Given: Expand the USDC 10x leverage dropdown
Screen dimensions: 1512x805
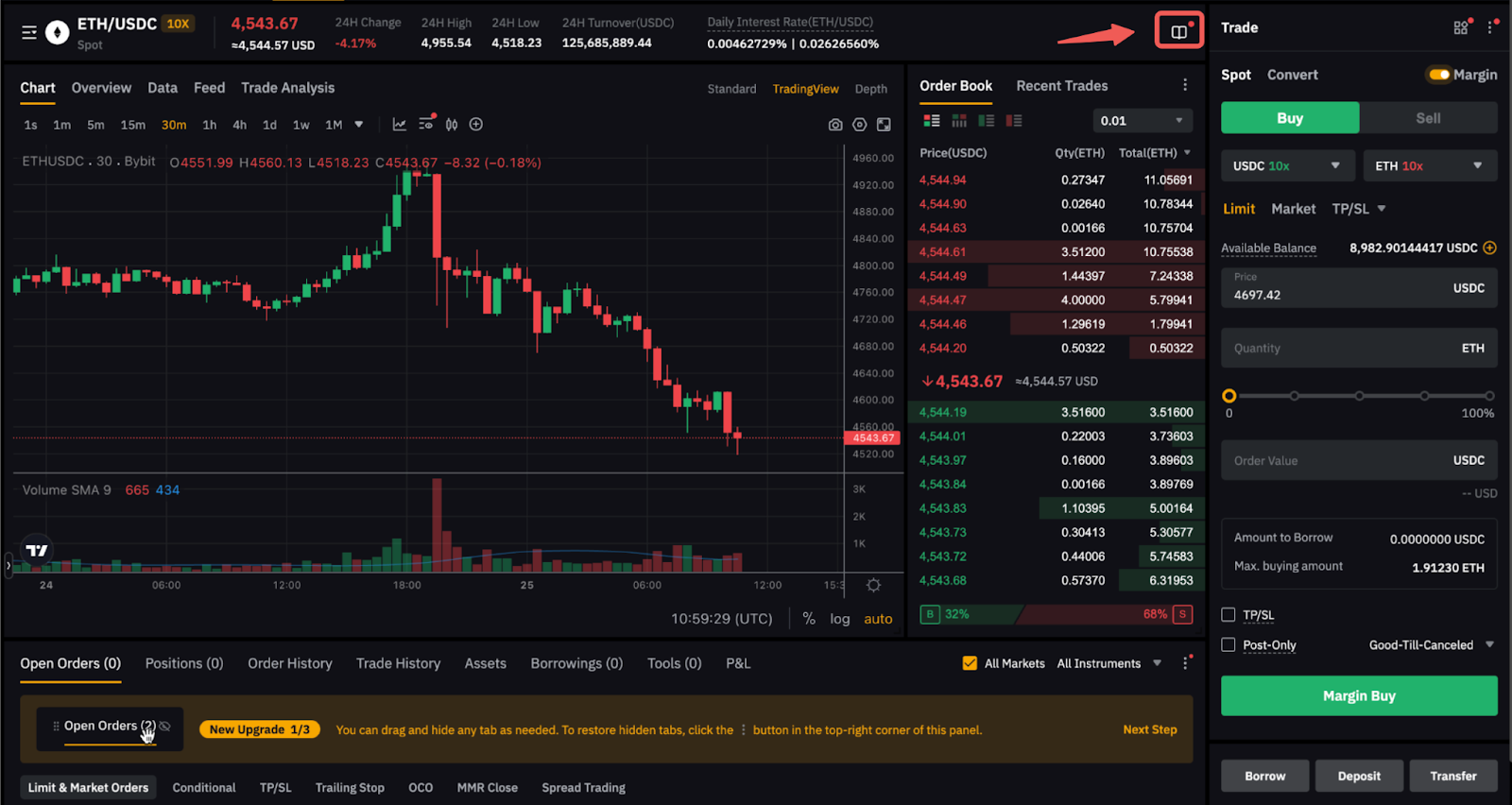Looking at the screenshot, I should pyautogui.click(x=1287, y=166).
